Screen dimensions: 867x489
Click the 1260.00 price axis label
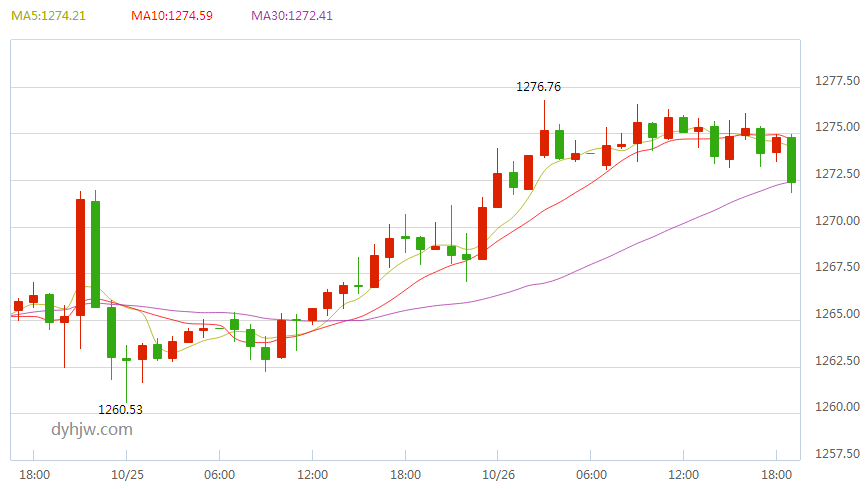(836, 407)
